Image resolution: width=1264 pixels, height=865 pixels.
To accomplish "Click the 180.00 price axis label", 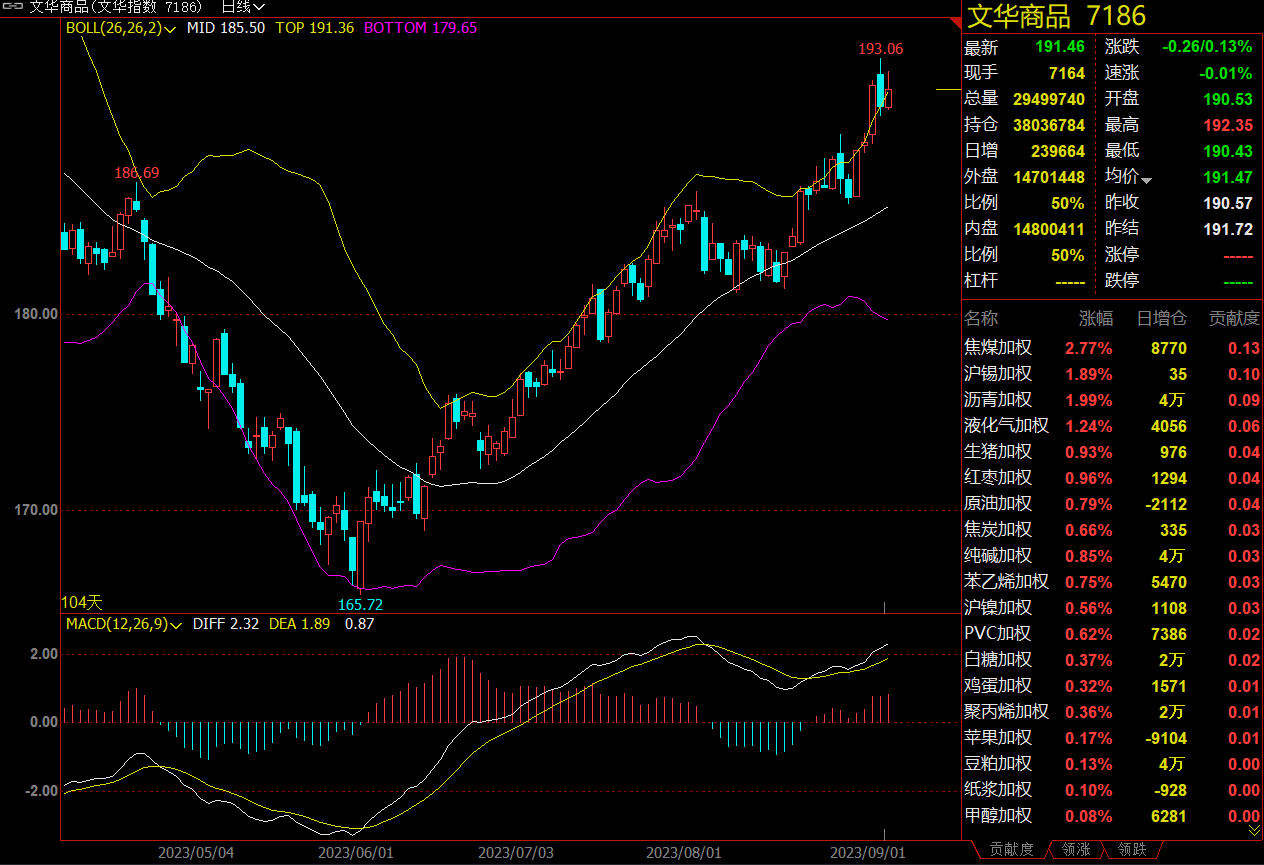I will (x=35, y=314).
